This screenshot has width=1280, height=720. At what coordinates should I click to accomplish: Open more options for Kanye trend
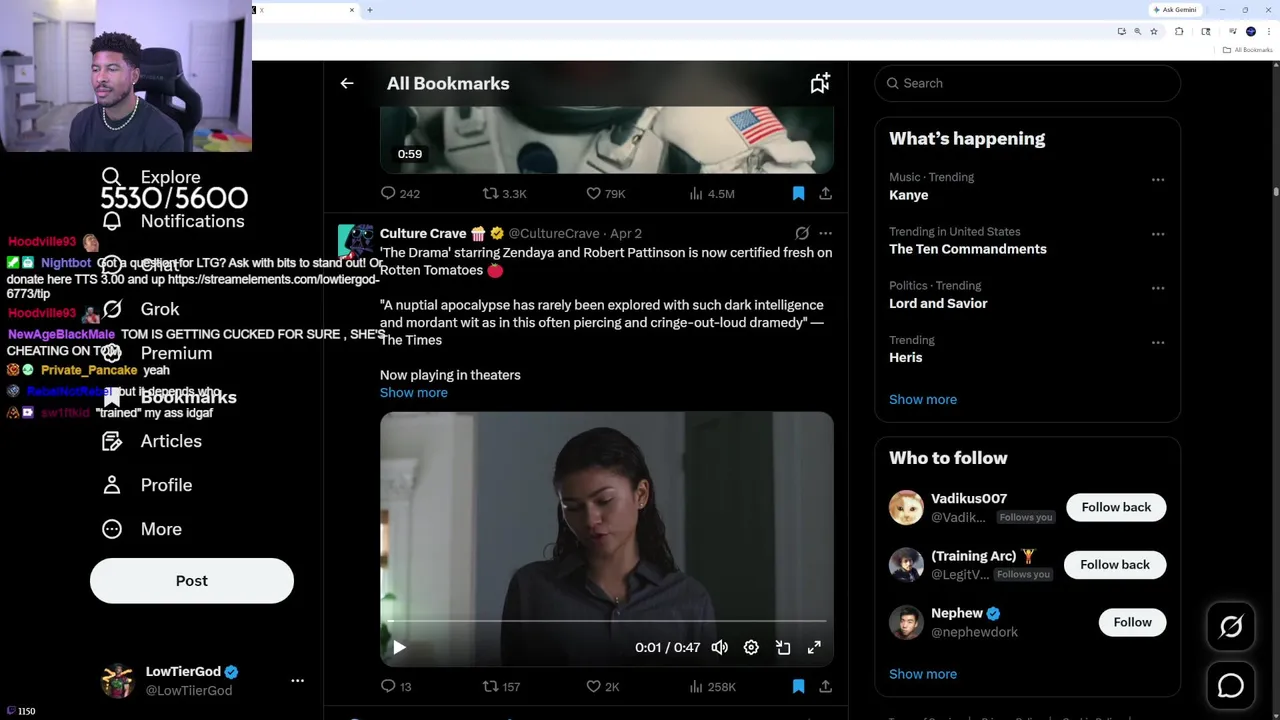(x=1158, y=180)
